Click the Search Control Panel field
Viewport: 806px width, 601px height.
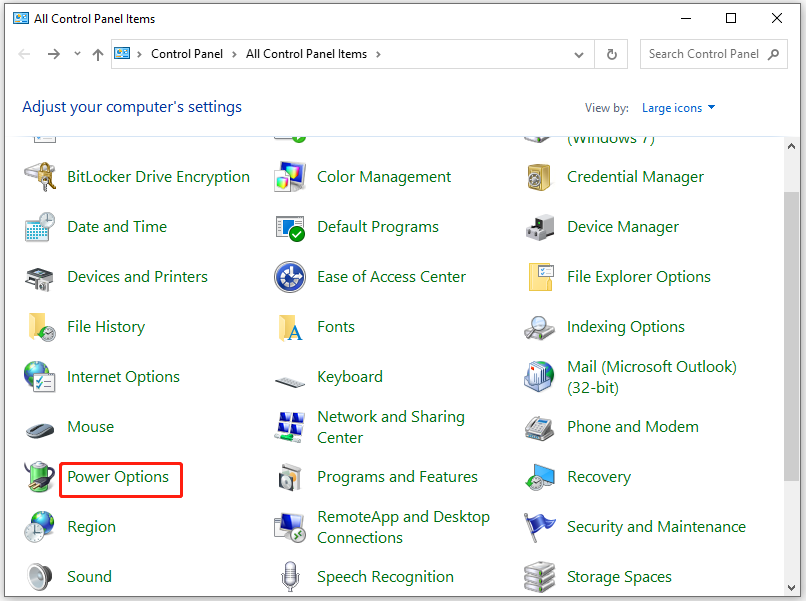(x=713, y=54)
